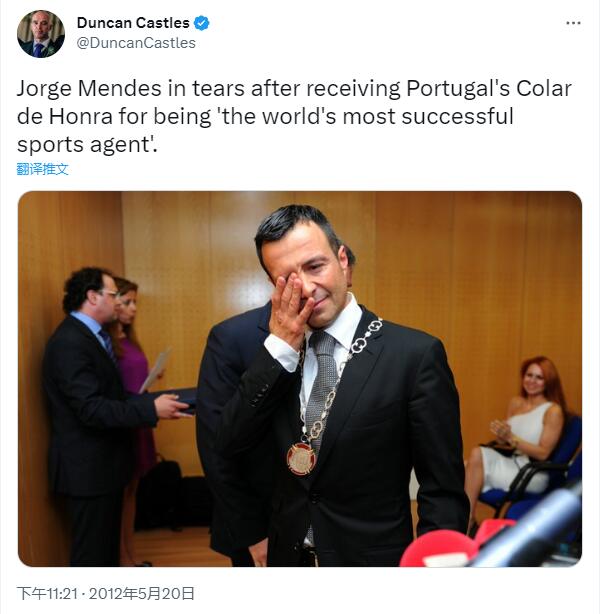Click the 翻译推文 translate tweet link
600x614 pixels.
[43, 169]
